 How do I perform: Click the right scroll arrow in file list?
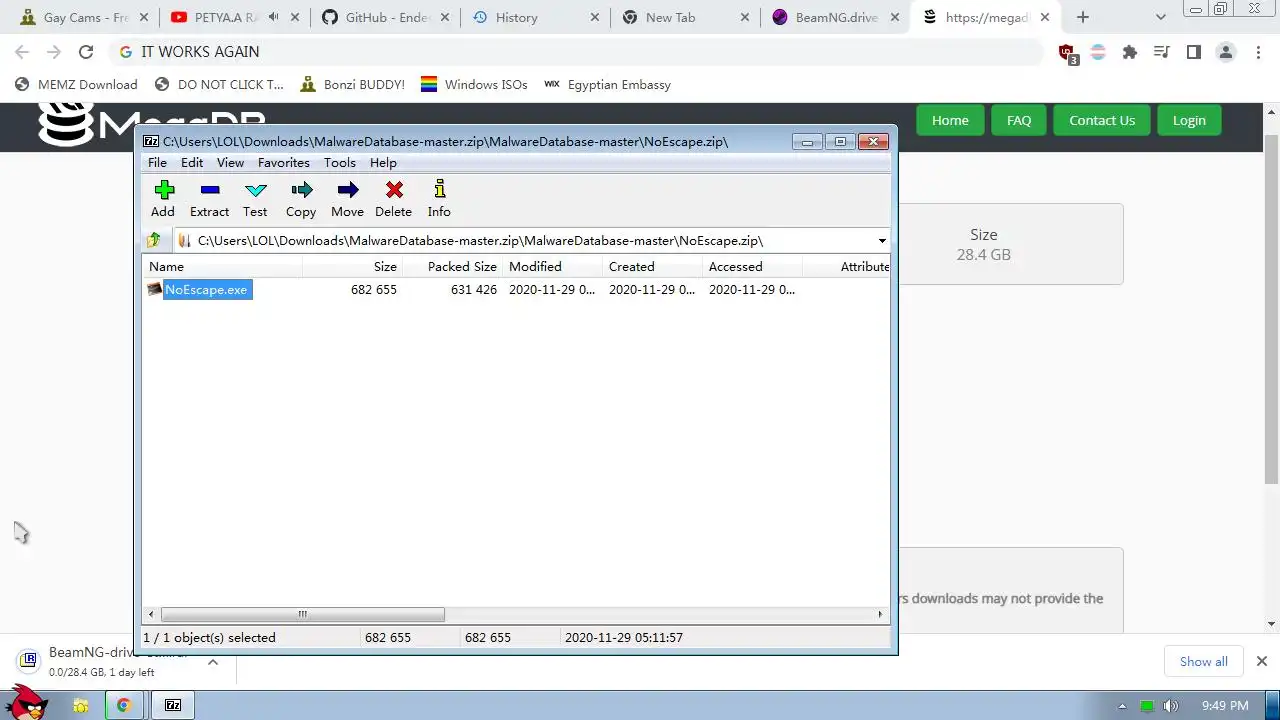point(880,614)
